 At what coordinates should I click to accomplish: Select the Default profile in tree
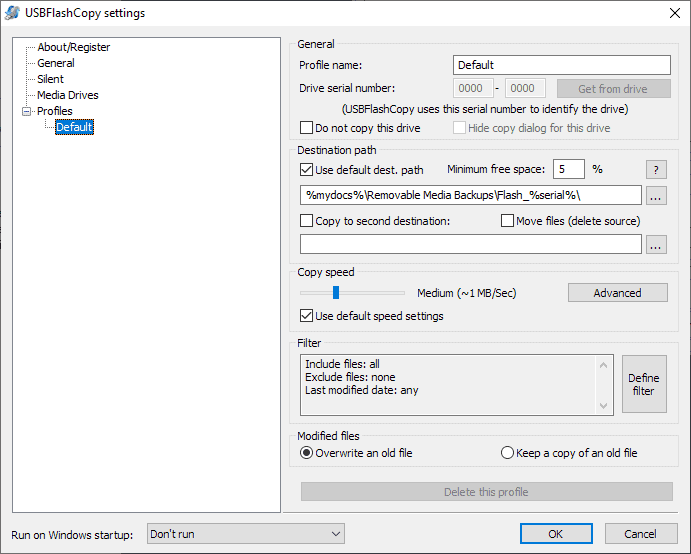click(x=74, y=127)
